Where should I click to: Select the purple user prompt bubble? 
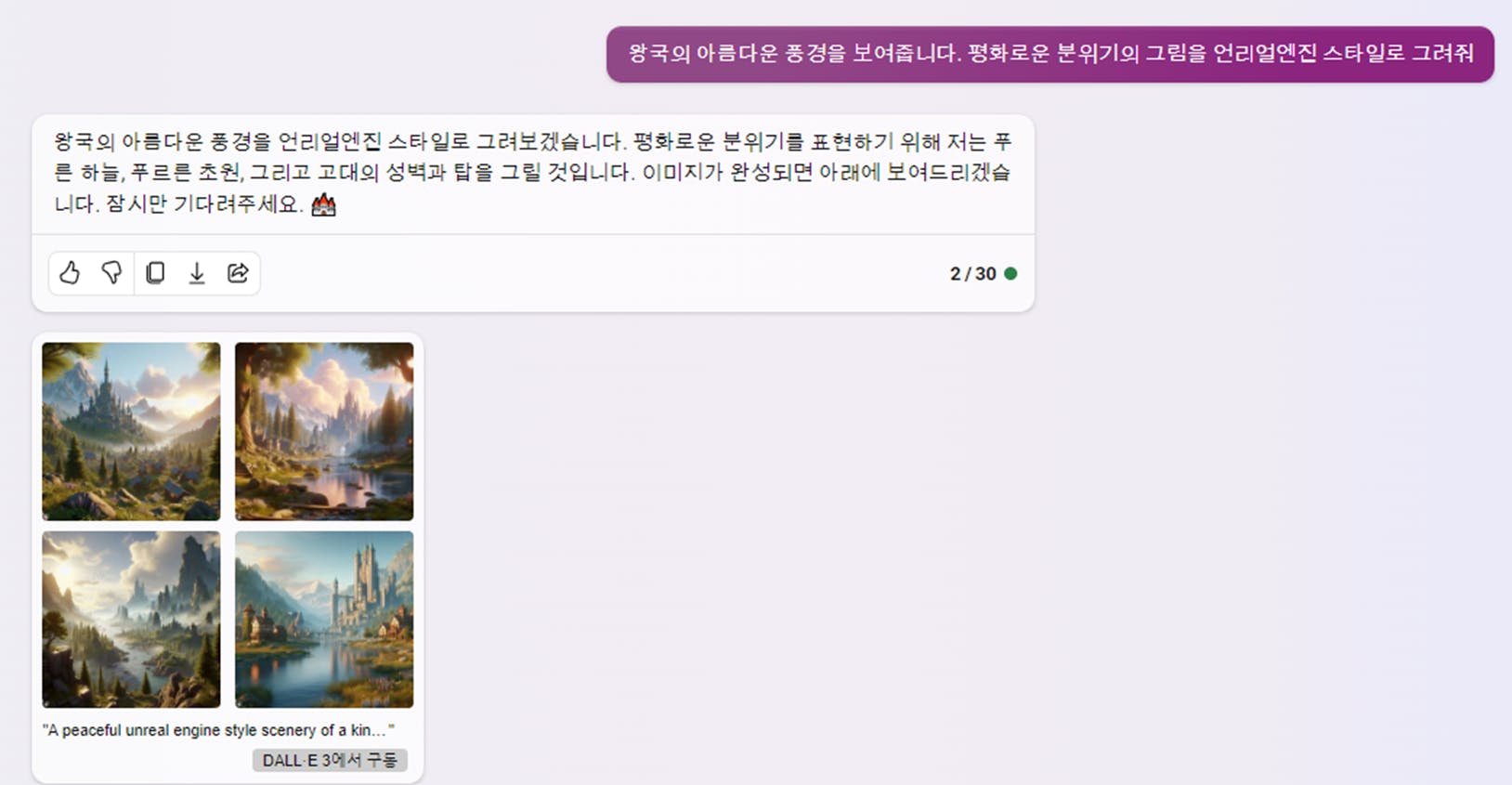pos(1050,54)
